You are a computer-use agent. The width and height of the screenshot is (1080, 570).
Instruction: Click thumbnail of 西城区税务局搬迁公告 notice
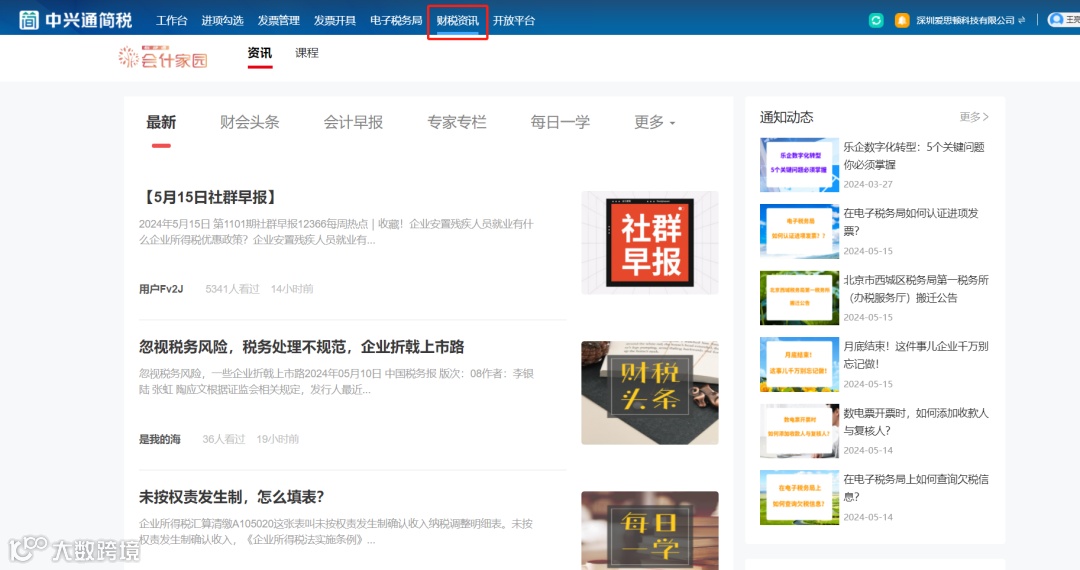(799, 297)
